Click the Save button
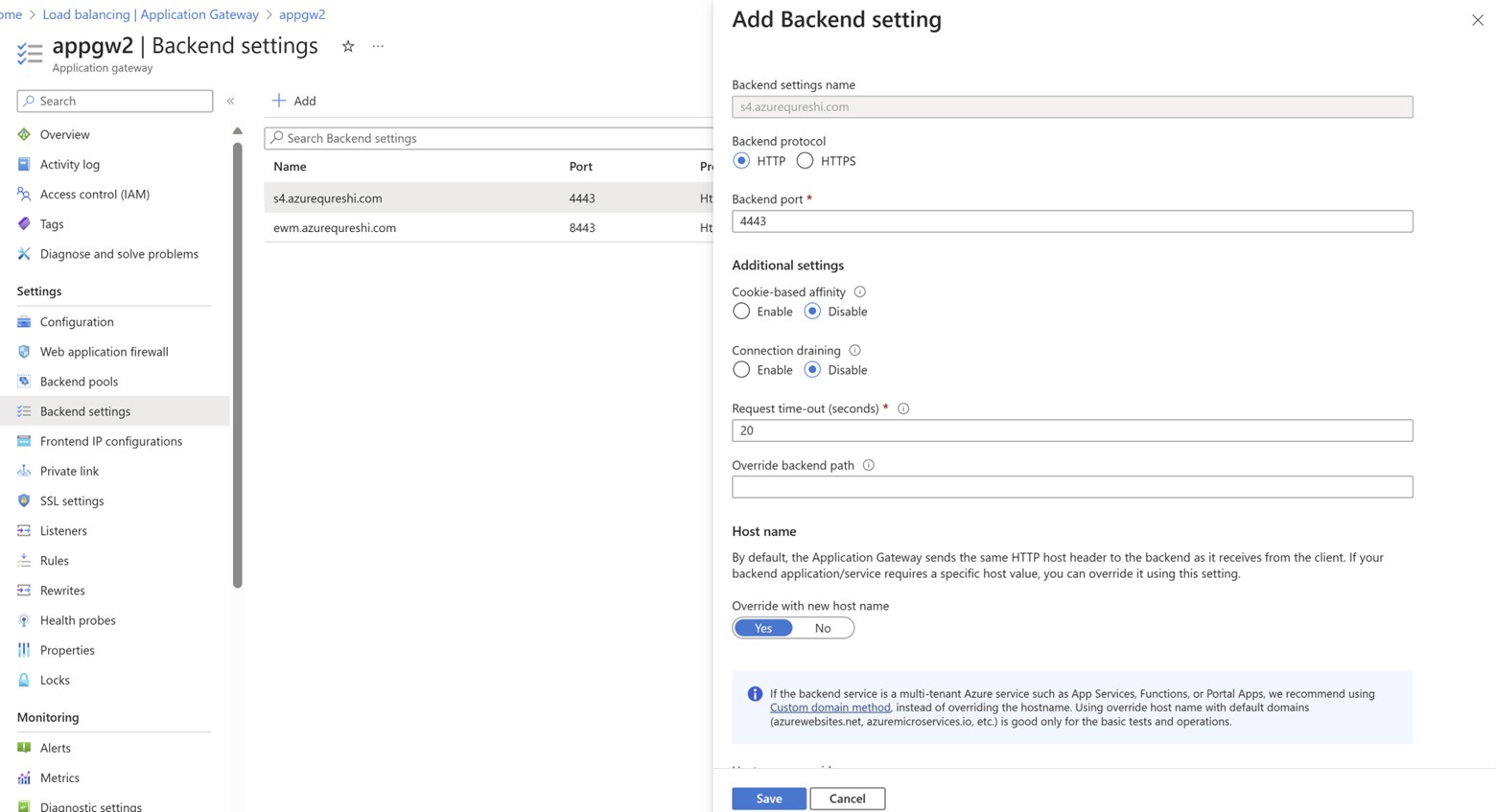This screenshot has width=1496, height=812. coord(768,799)
